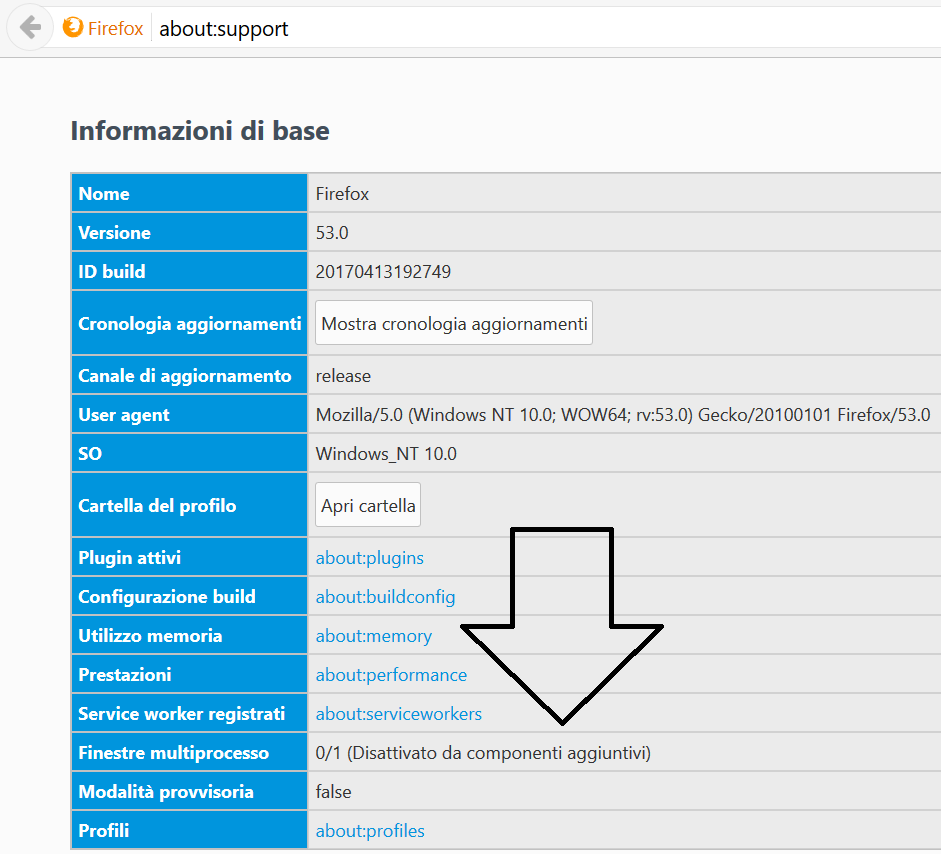Click build ID value 20170413192749
Viewport: 941px width, 854px height.
tap(383, 272)
